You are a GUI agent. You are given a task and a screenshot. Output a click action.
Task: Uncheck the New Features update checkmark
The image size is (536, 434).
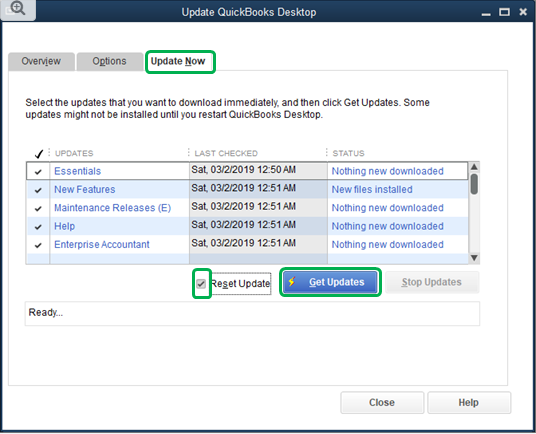point(38,190)
